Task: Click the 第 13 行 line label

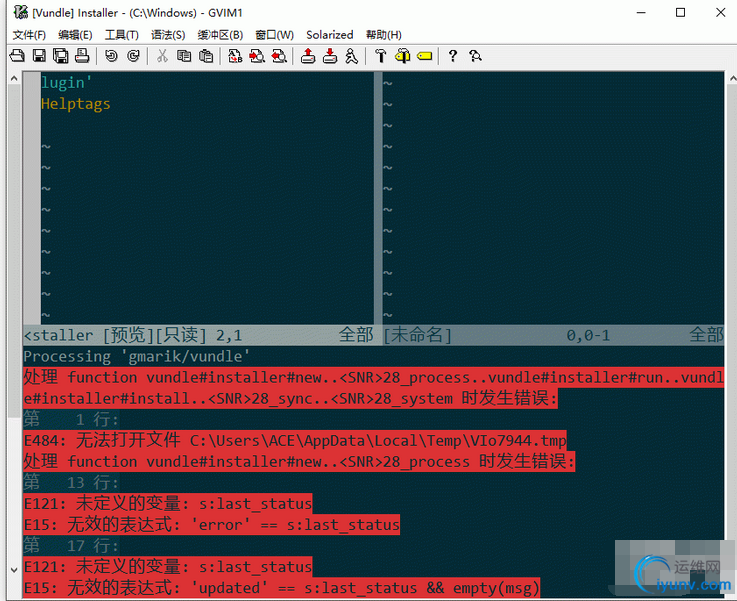Action: [71, 482]
